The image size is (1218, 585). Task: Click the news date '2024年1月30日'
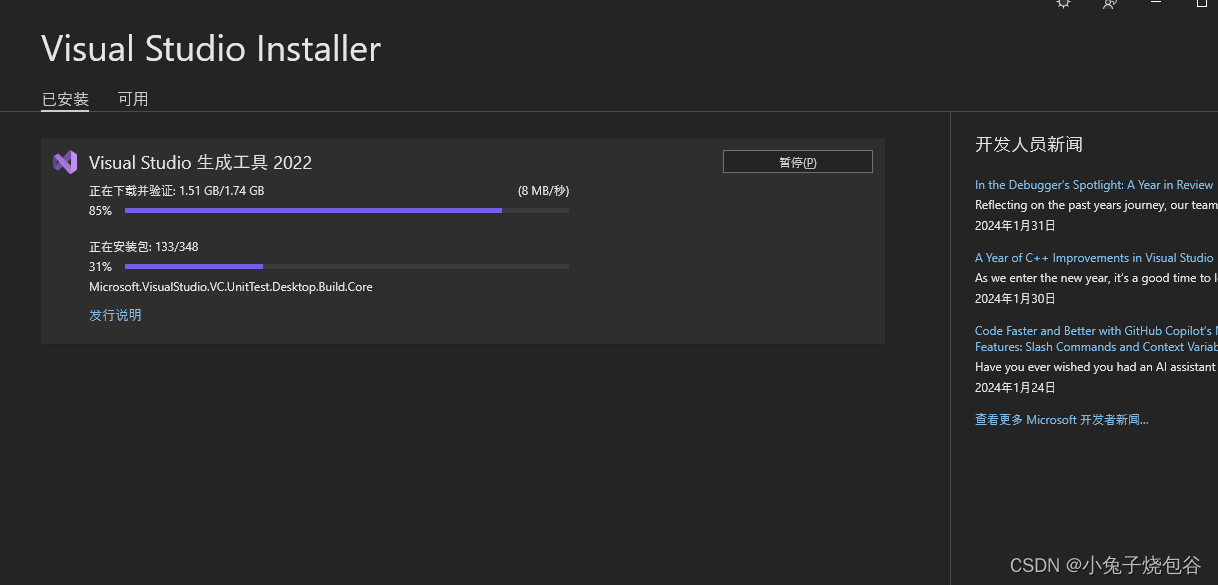1015,298
